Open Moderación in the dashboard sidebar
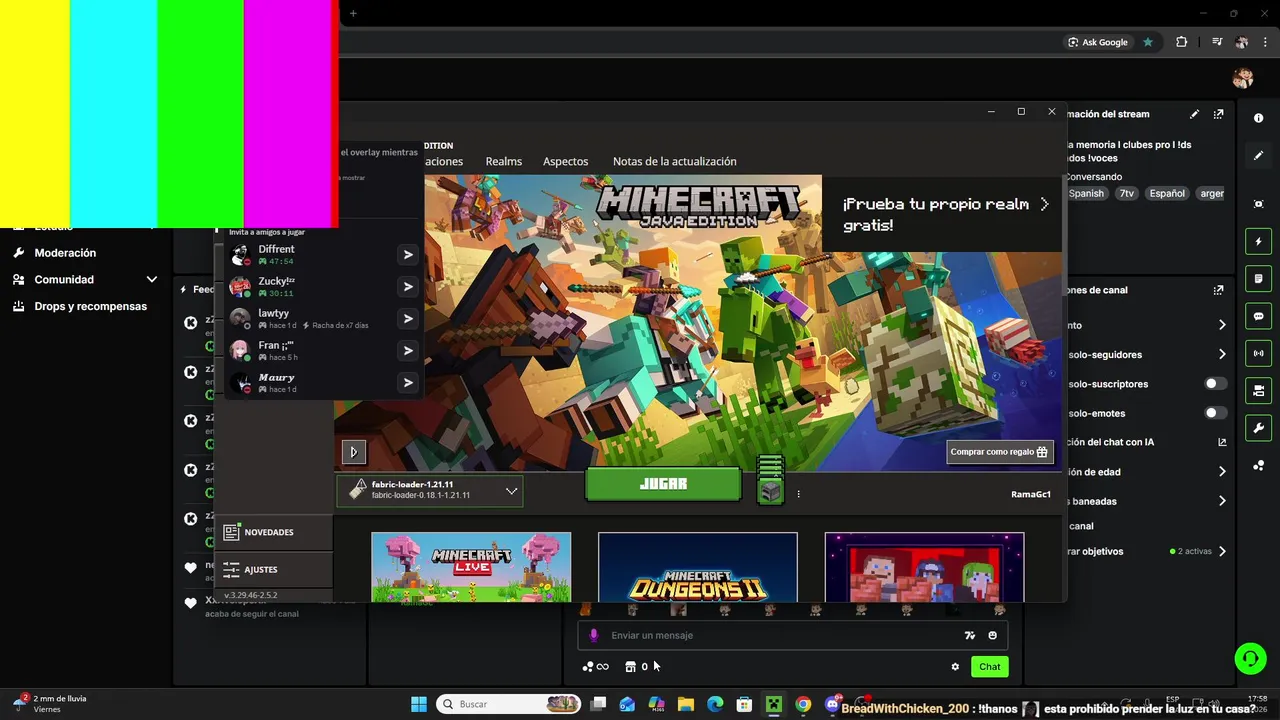The height and width of the screenshot is (720, 1280). [x=65, y=253]
